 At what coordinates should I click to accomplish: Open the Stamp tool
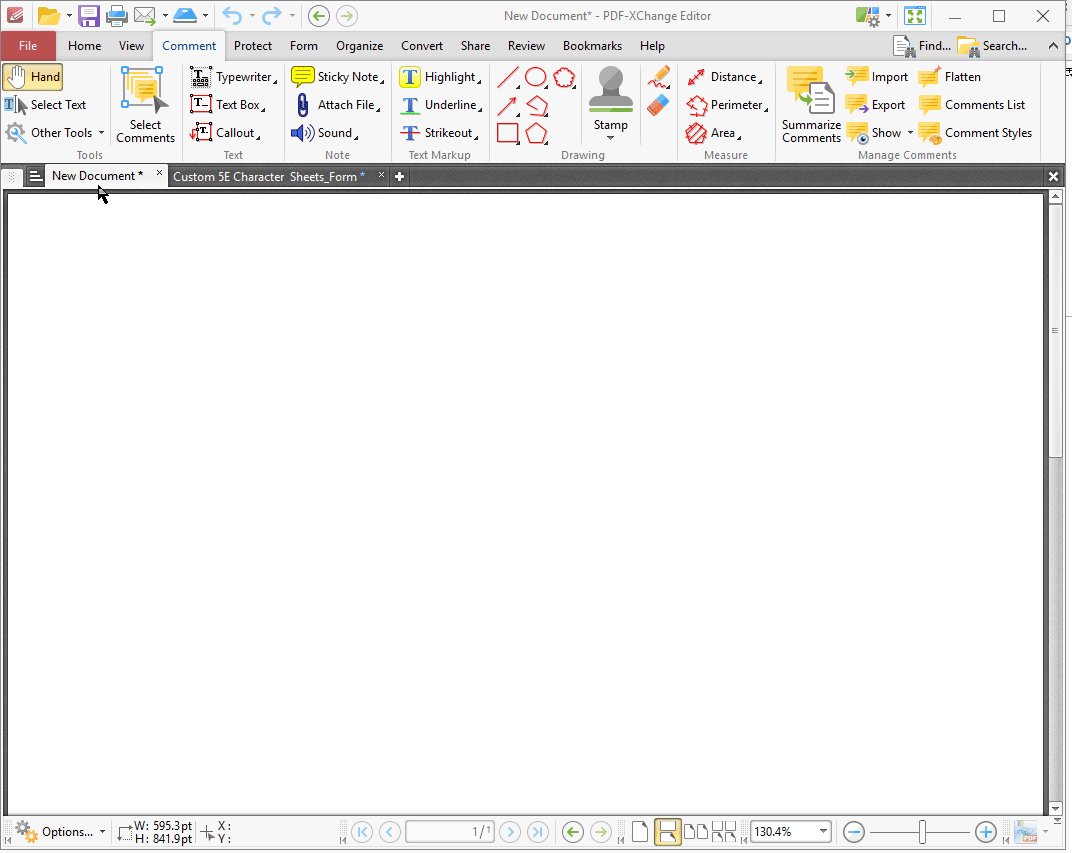[610, 100]
